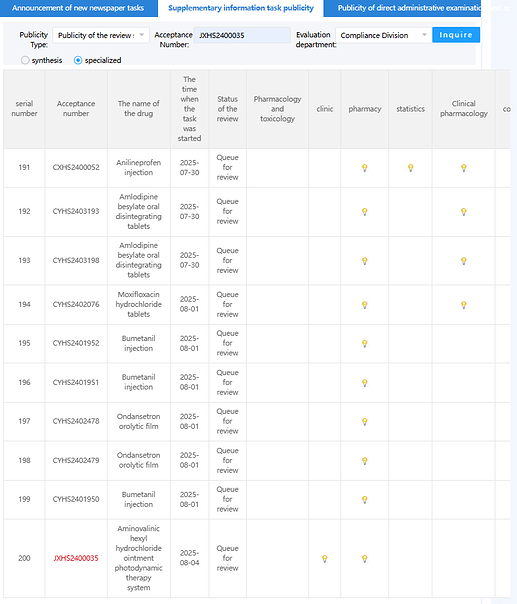Image resolution: width=517 pixels, height=604 pixels.
Task: Click the pharmacy bulb icon for Moxifloxacin tablets
Action: 364,305
